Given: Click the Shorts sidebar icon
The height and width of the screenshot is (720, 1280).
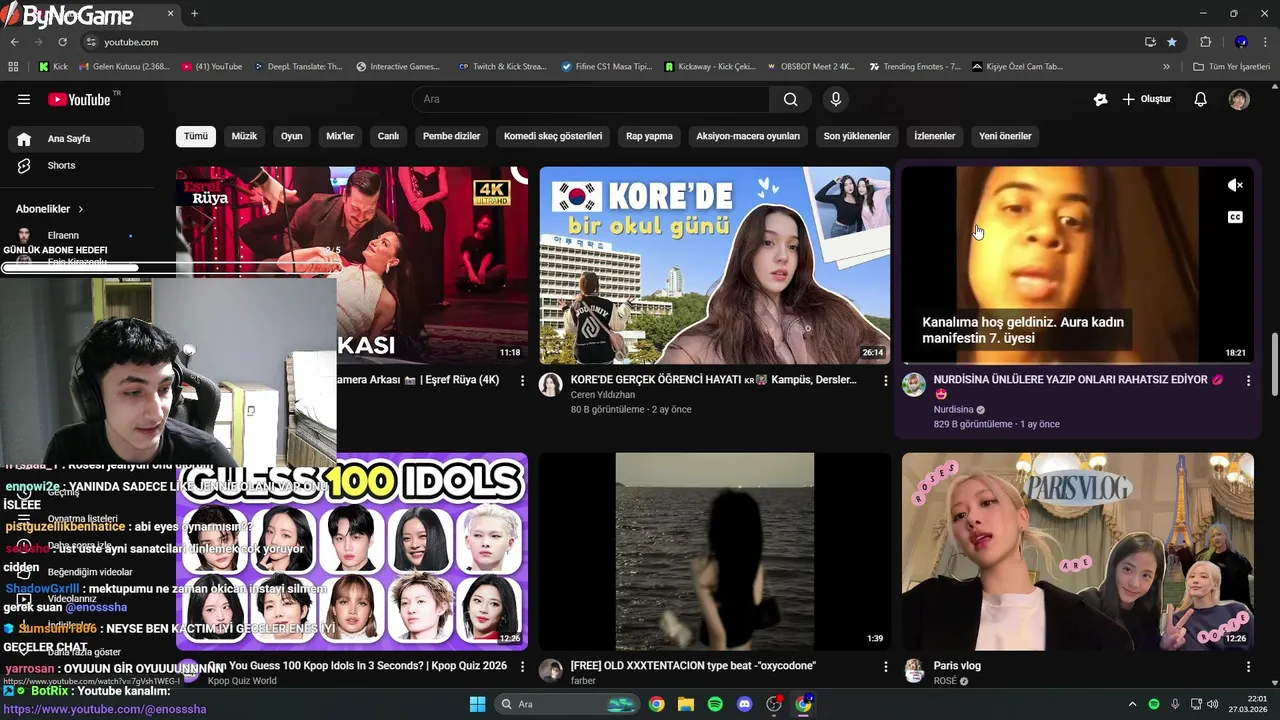Looking at the screenshot, I should [24, 165].
